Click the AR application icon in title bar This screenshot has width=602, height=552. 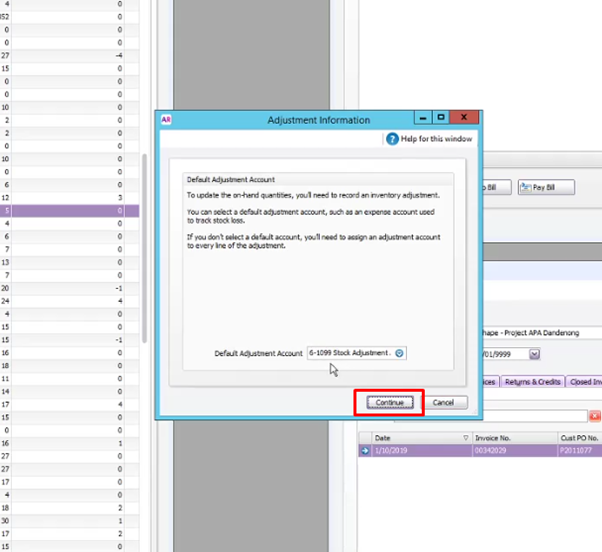pyautogui.click(x=166, y=120)
